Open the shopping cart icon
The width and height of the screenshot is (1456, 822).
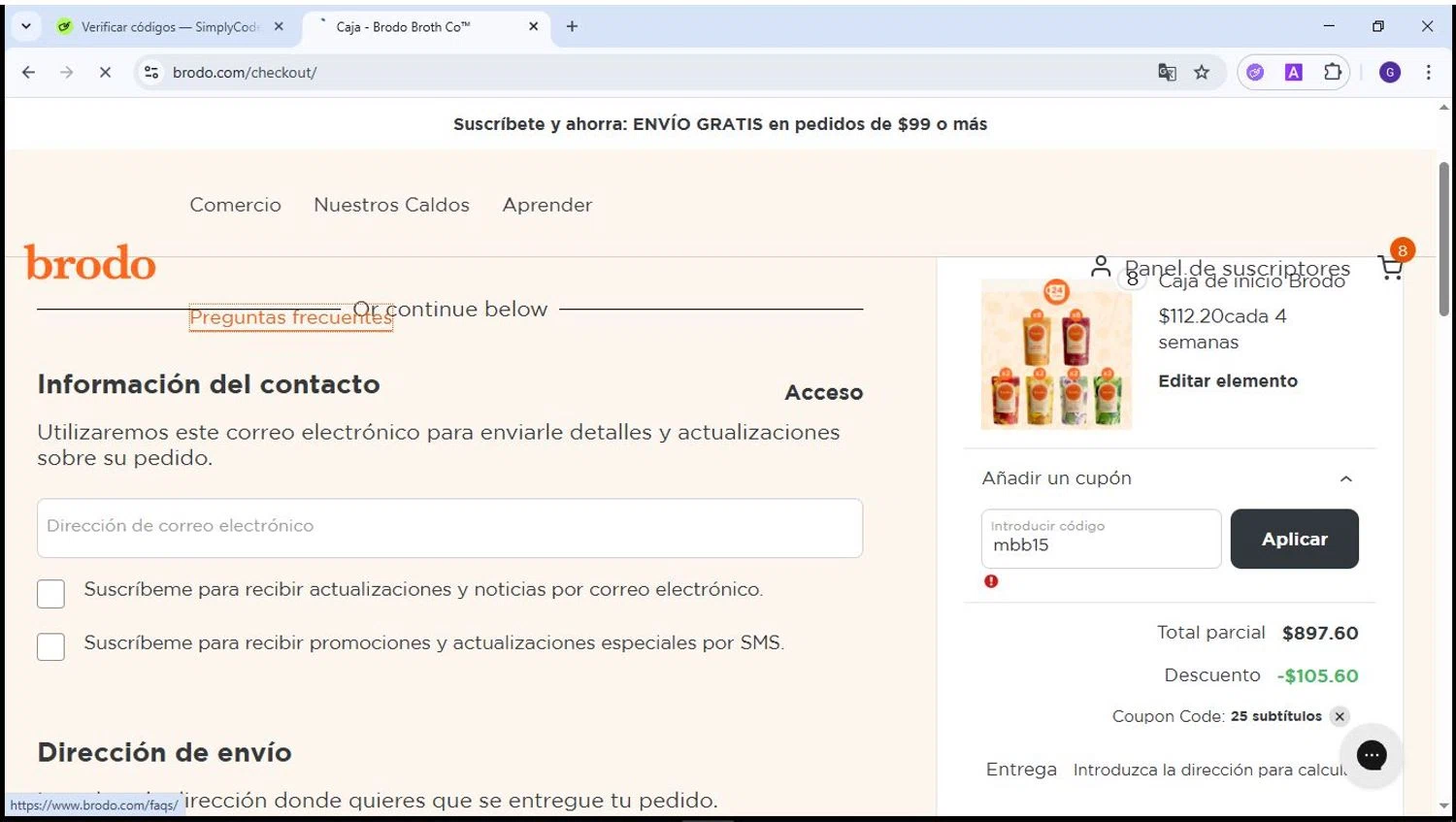point(1391,267)
